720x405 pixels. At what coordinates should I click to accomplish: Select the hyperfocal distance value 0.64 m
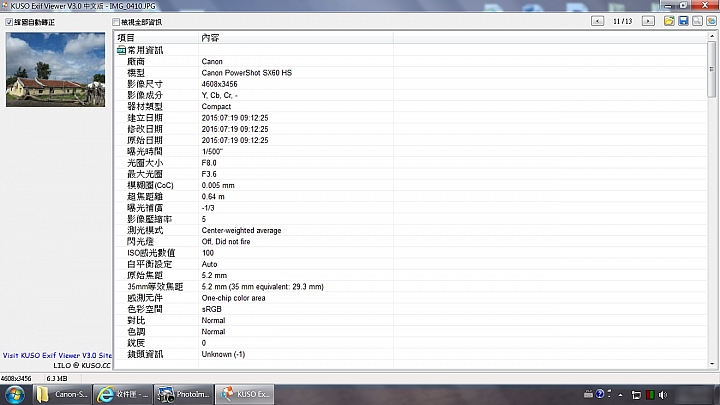click(213, 197)
